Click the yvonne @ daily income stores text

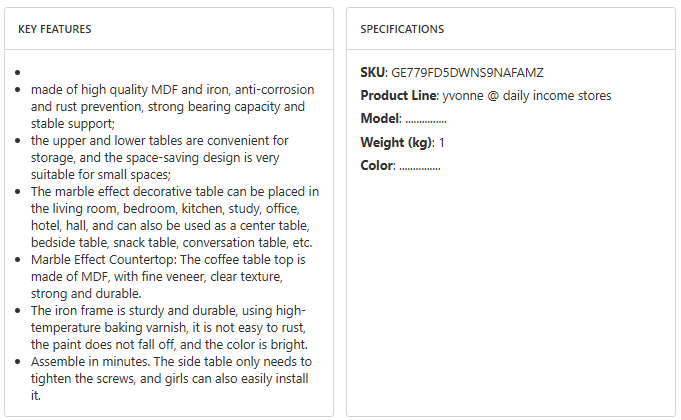point(527,96)
